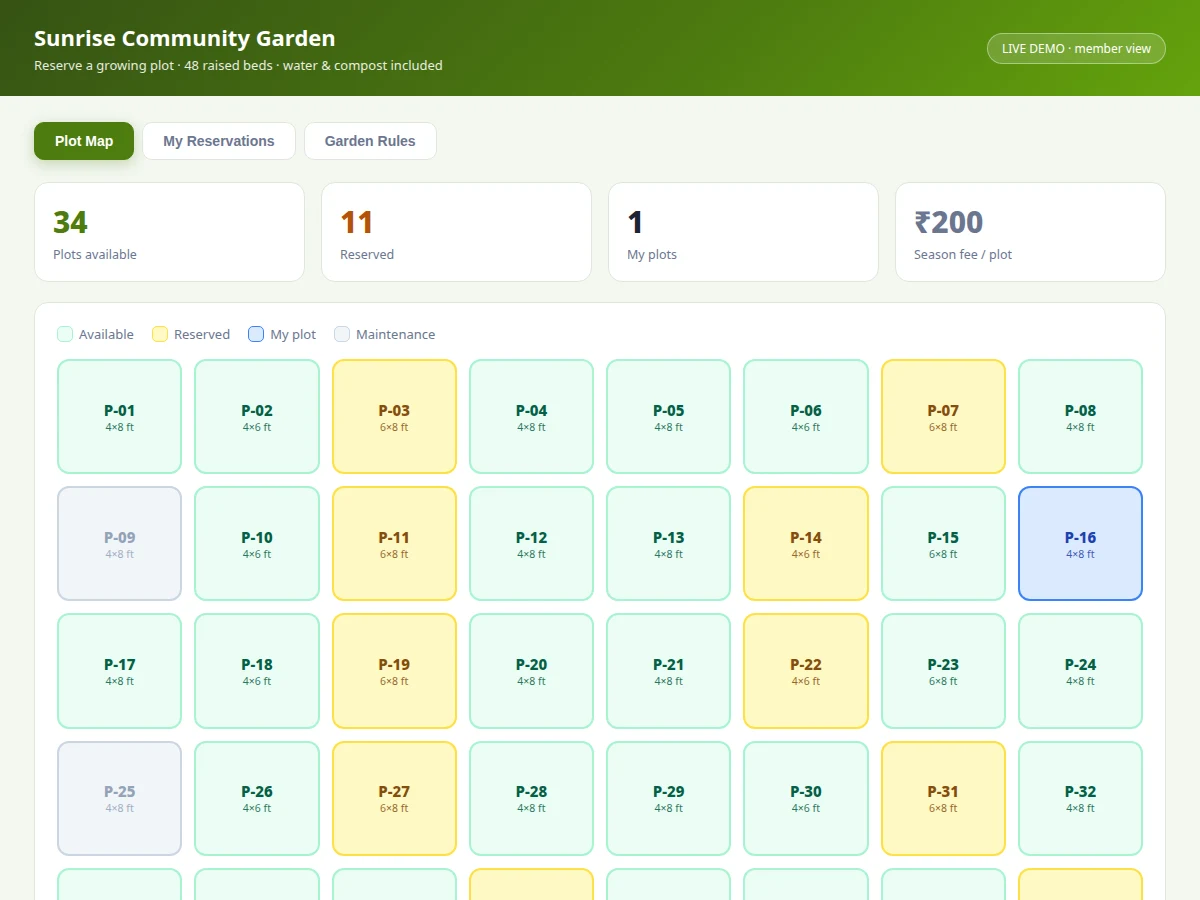The width and height of the screenshot is (1200, 900).
Task: Click the My plots stat card
Action: (x=743, y=232)
